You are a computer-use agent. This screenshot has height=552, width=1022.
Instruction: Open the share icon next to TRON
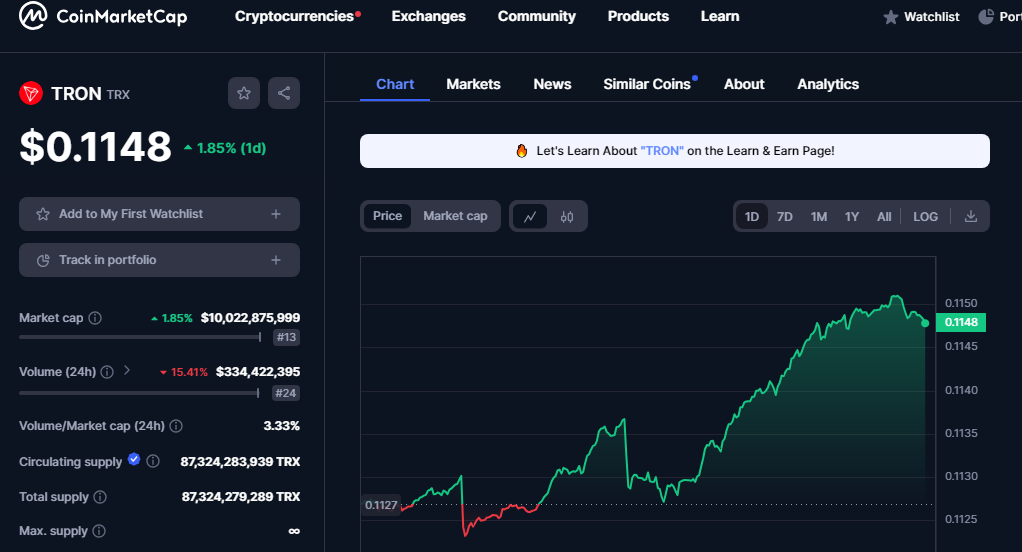pyautogui.click(x=284, y=93)
